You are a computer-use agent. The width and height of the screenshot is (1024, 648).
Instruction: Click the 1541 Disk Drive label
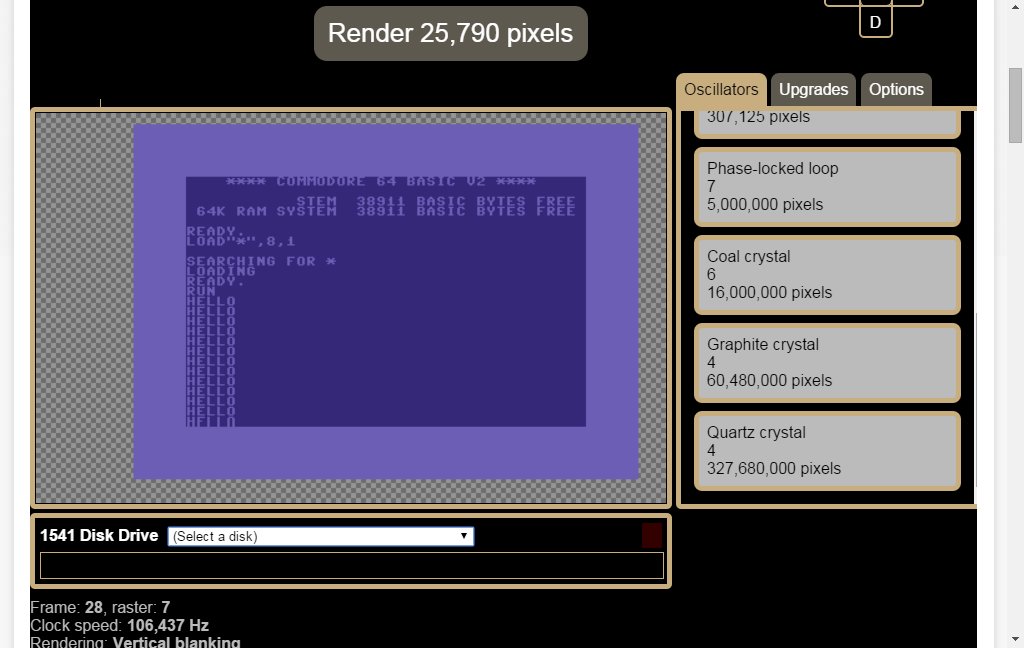[99, 536]
